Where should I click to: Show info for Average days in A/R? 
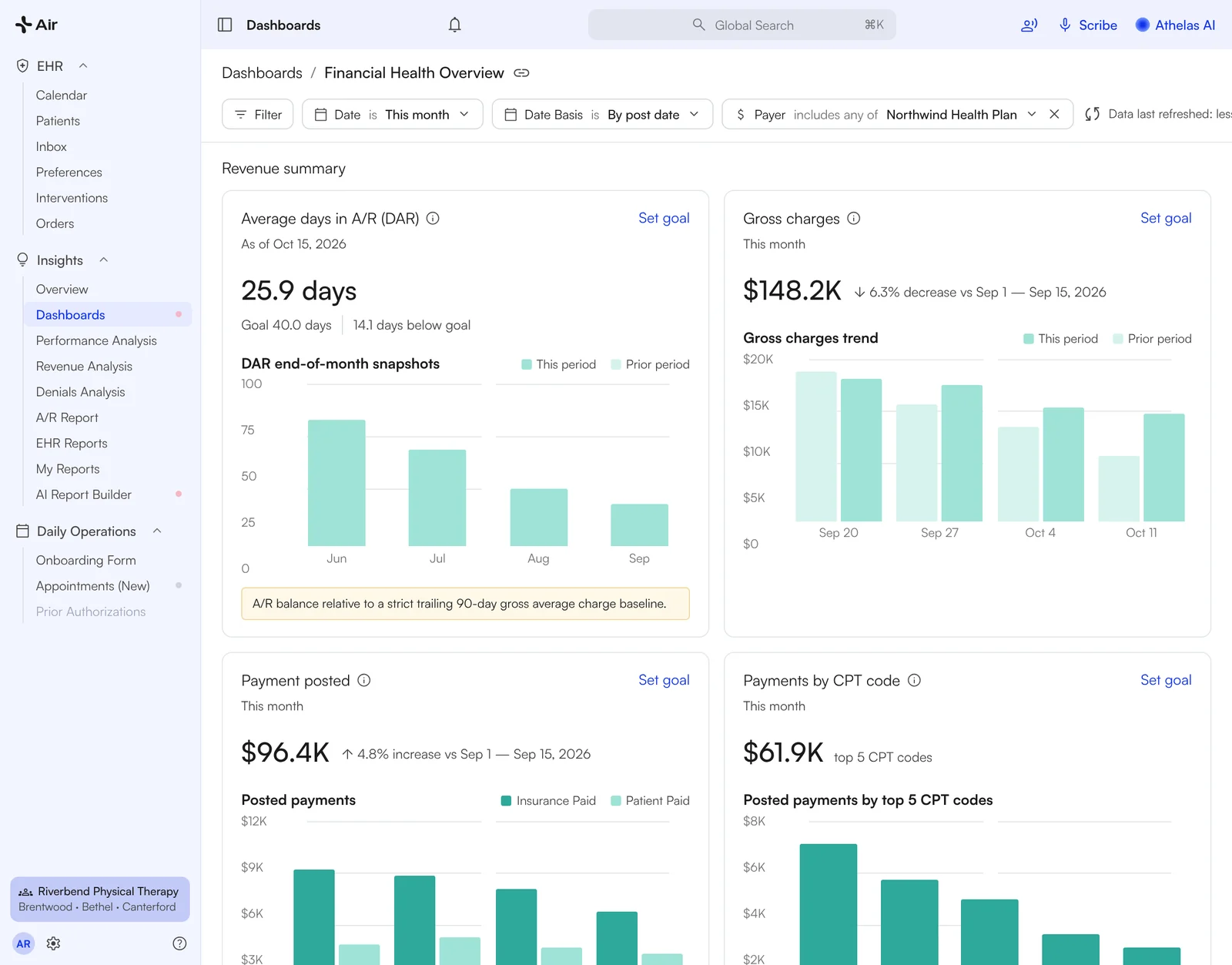(433, 218)
